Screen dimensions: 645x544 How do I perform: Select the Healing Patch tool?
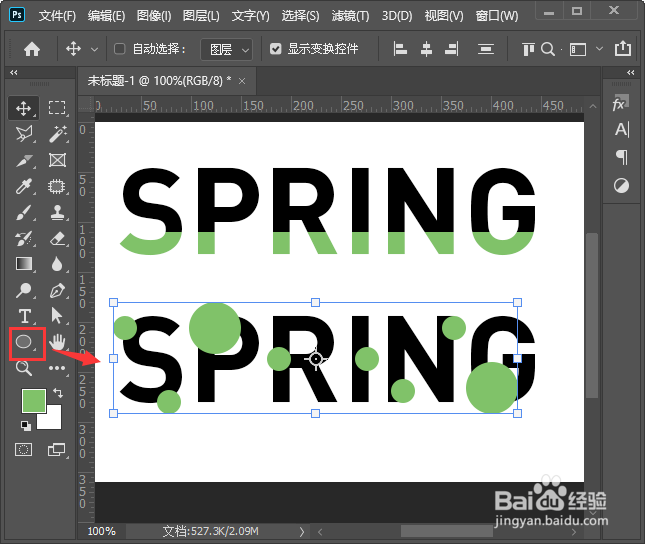click(x=57, y=186)
